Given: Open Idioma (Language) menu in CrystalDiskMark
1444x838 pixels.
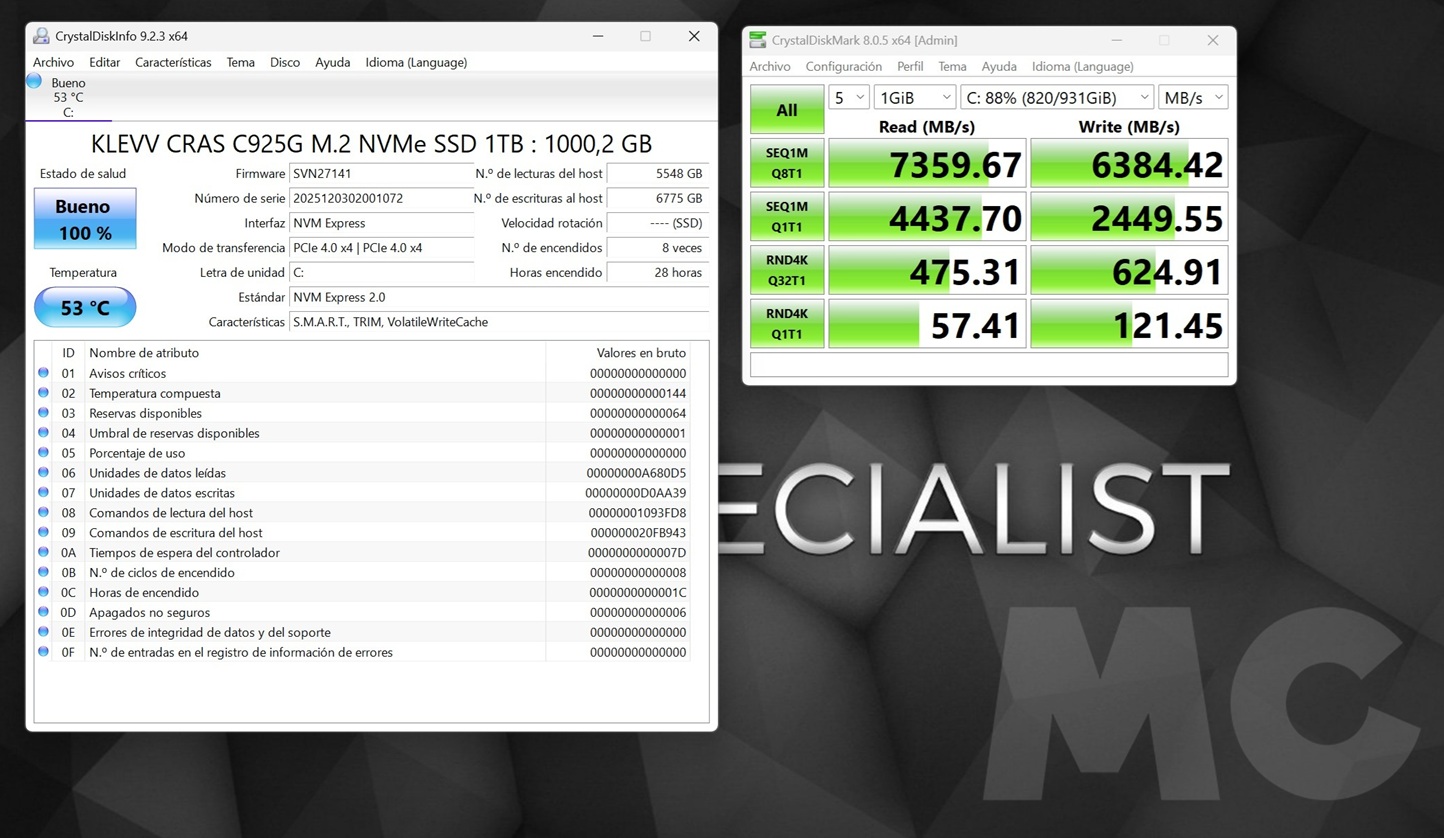Looking at the screenshot, I should click(x=1083, y=66).
